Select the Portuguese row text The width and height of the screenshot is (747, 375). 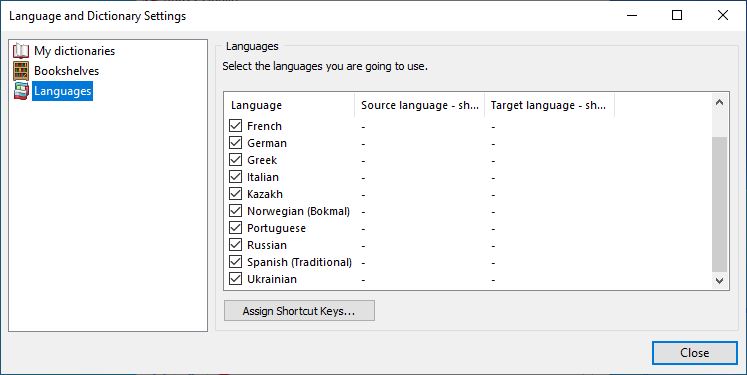click(276, 228)
